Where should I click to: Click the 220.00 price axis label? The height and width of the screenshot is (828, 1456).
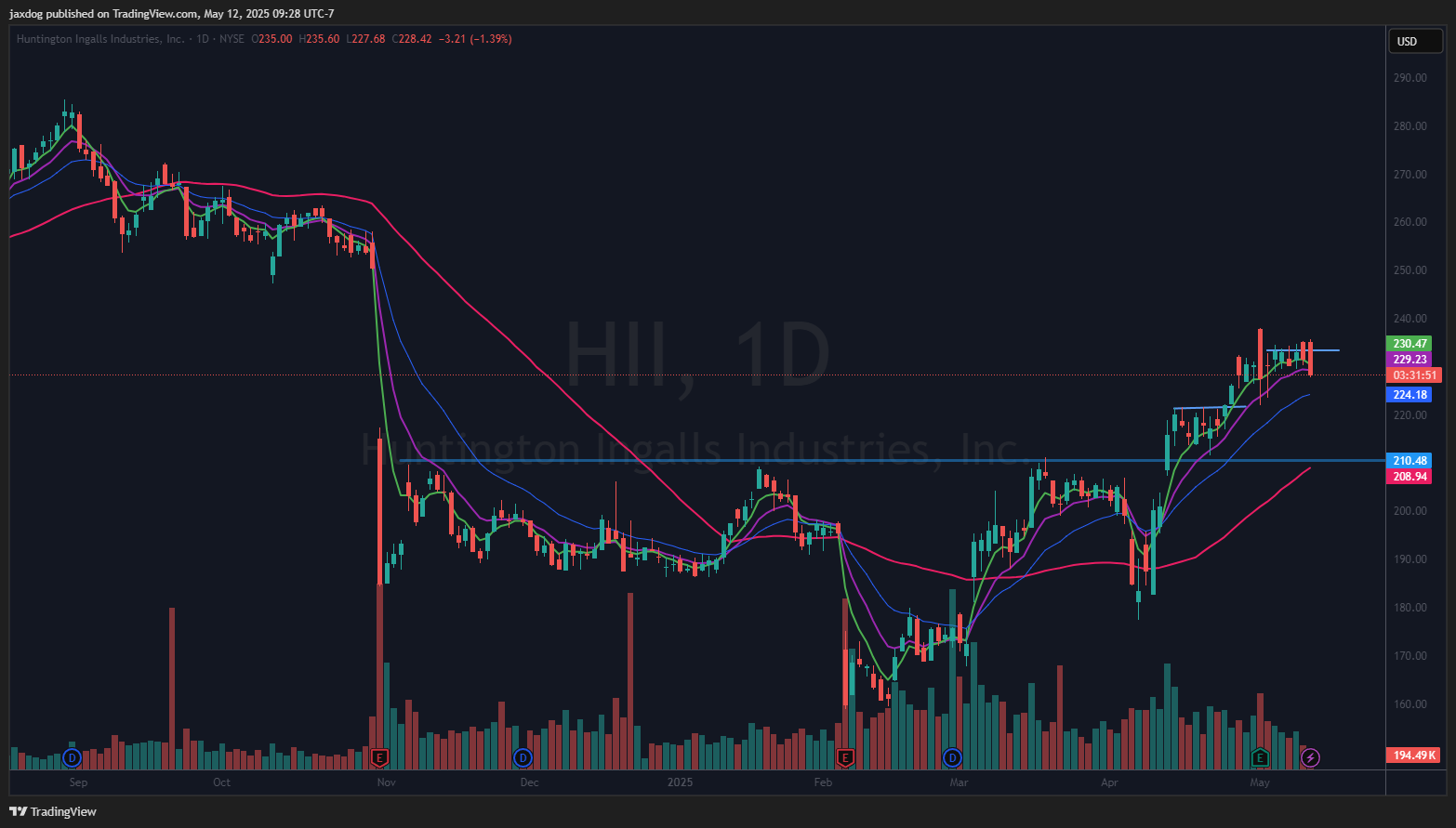coord(1410,415)
